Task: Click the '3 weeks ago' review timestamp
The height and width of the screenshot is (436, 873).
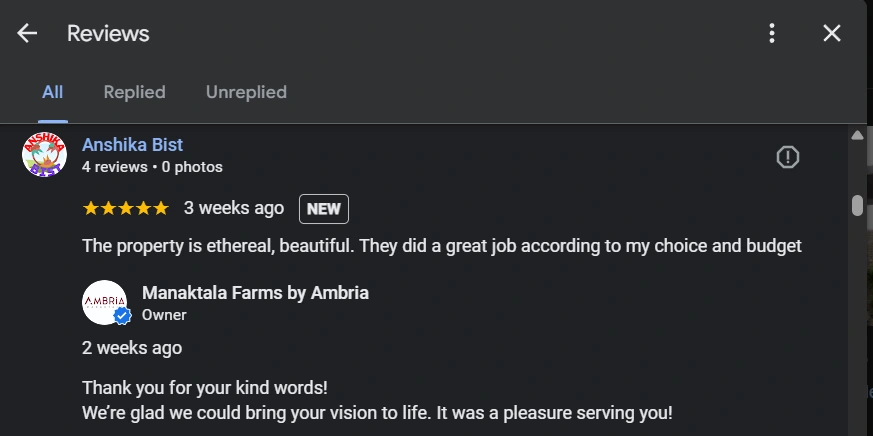Action: coord(234,208)
